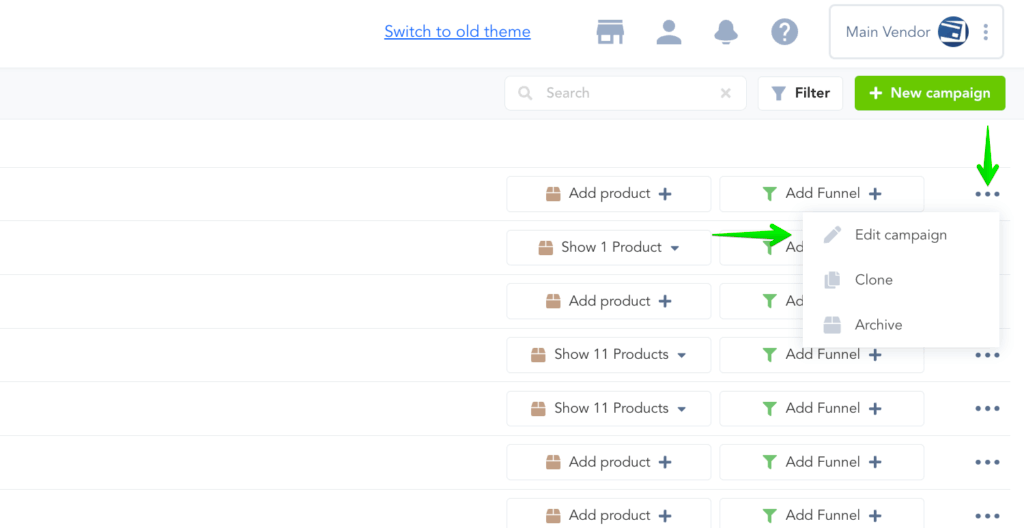
Task: Open three-dots menu on last visible row
Action: pyautogui.click(x=987, y=516)
